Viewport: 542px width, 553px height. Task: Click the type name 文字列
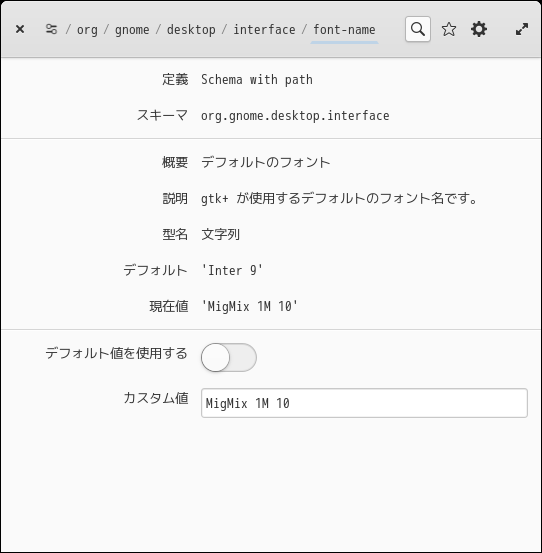(x=220, y=234)
